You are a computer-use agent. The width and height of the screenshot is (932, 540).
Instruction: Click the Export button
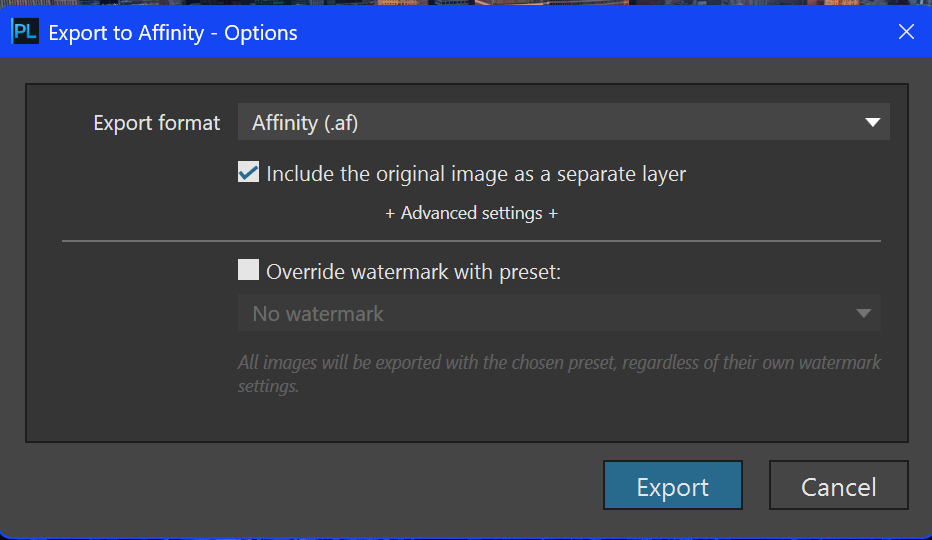point(673,485)
